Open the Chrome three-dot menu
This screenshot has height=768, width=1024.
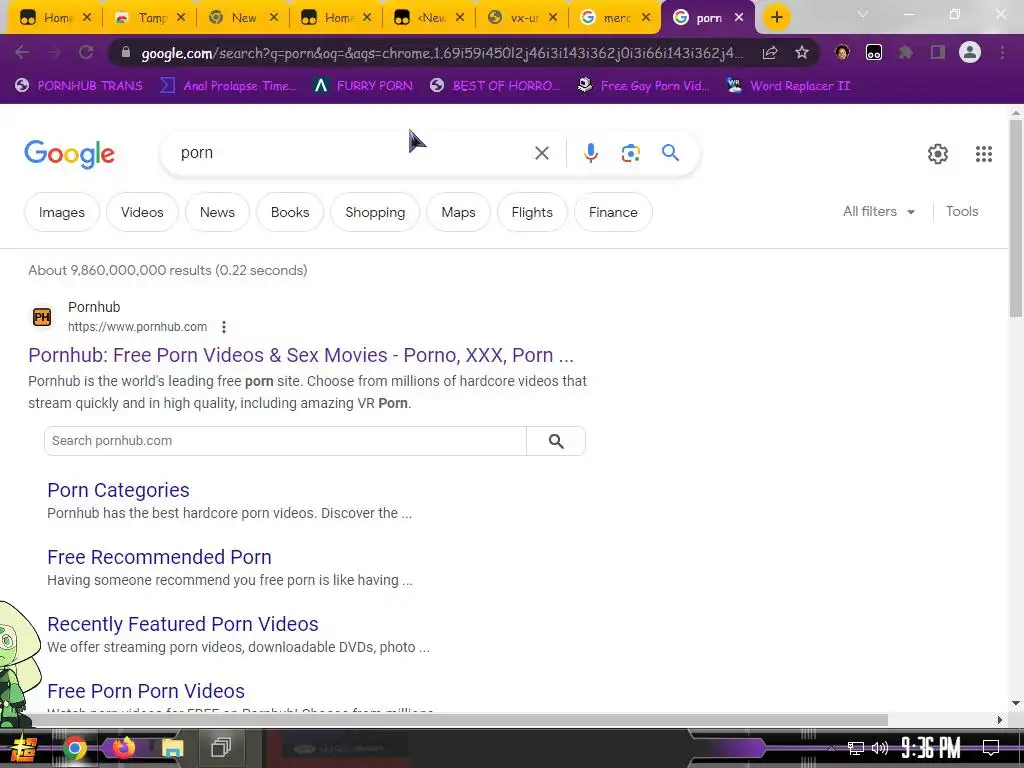(x=1002, y=52)
